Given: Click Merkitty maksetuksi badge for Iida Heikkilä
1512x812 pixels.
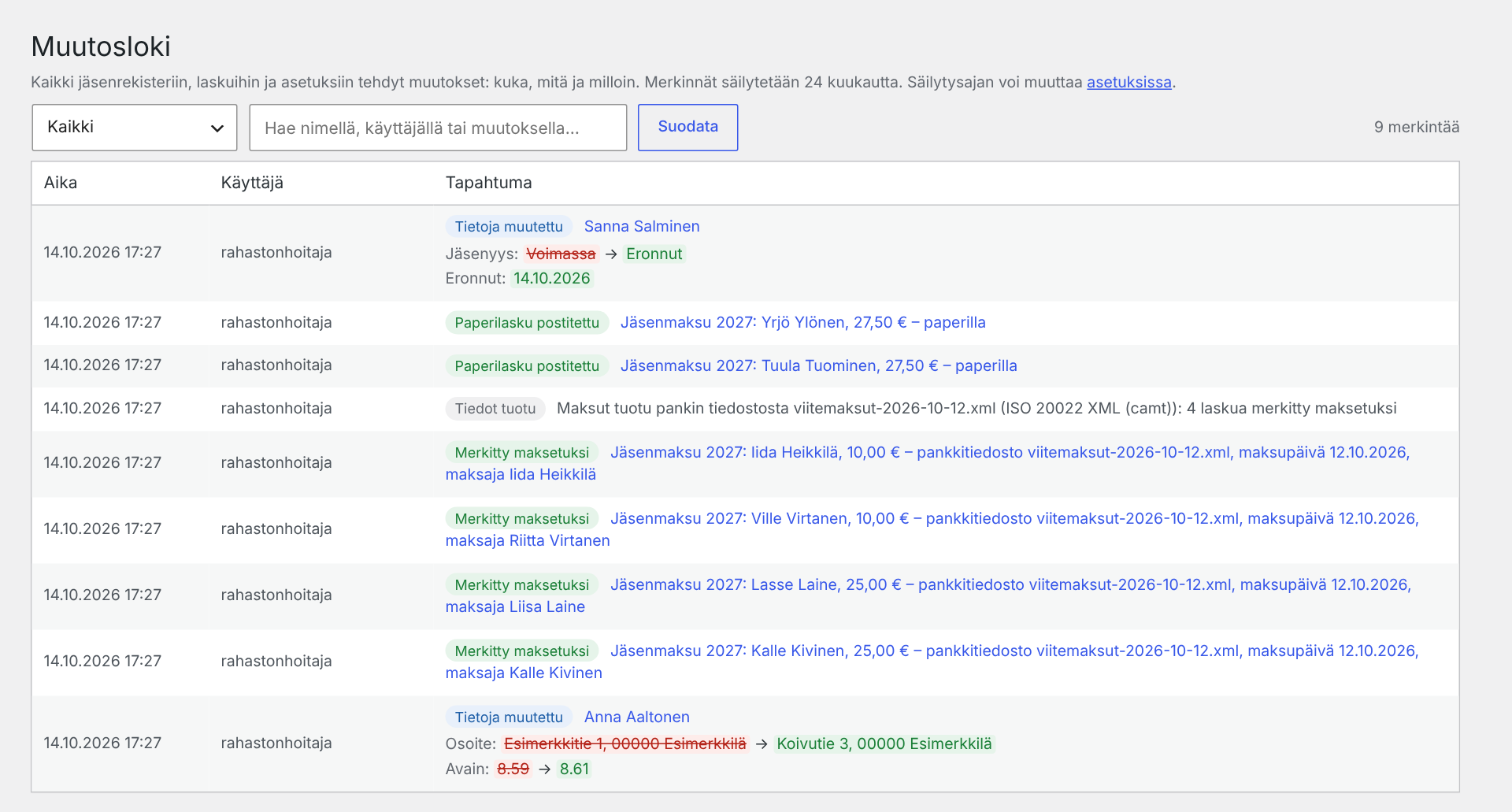Looking at the screenshot, I should pos(522,453).
